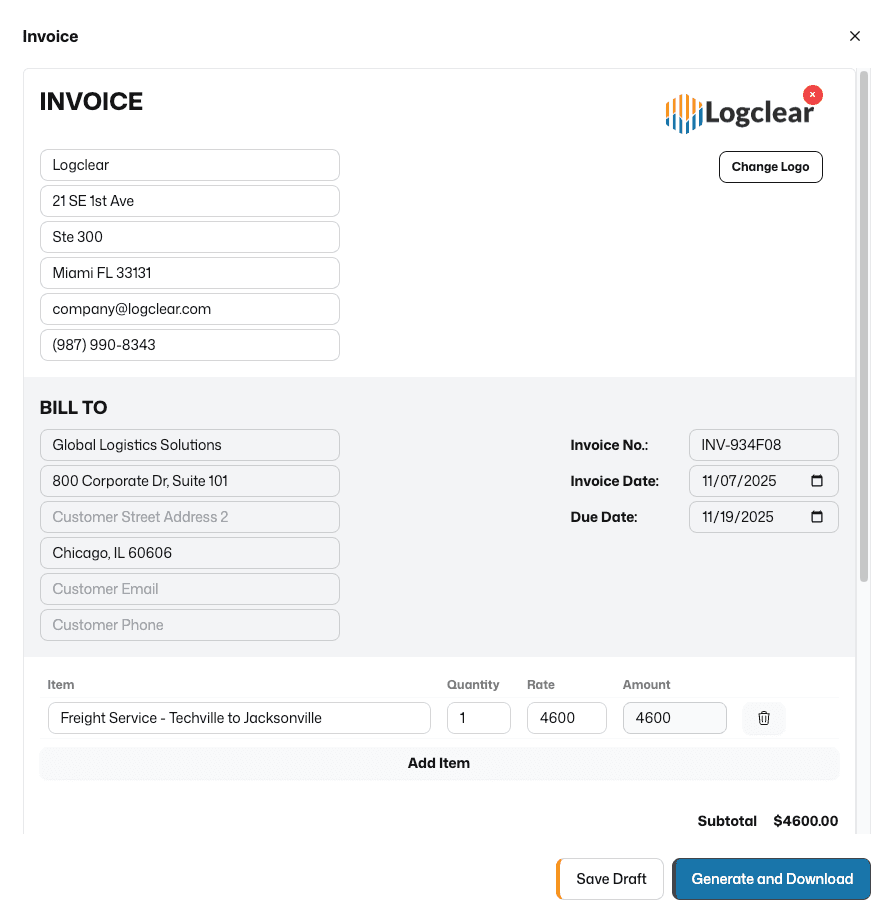The width and height of the screenshot is (892, 916).
Task: Click Generate and Download
Action: click(771, 879)
